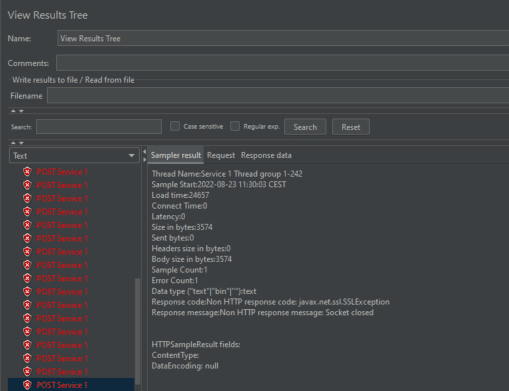Click up arrow on divider above Search row

point(13,111)
